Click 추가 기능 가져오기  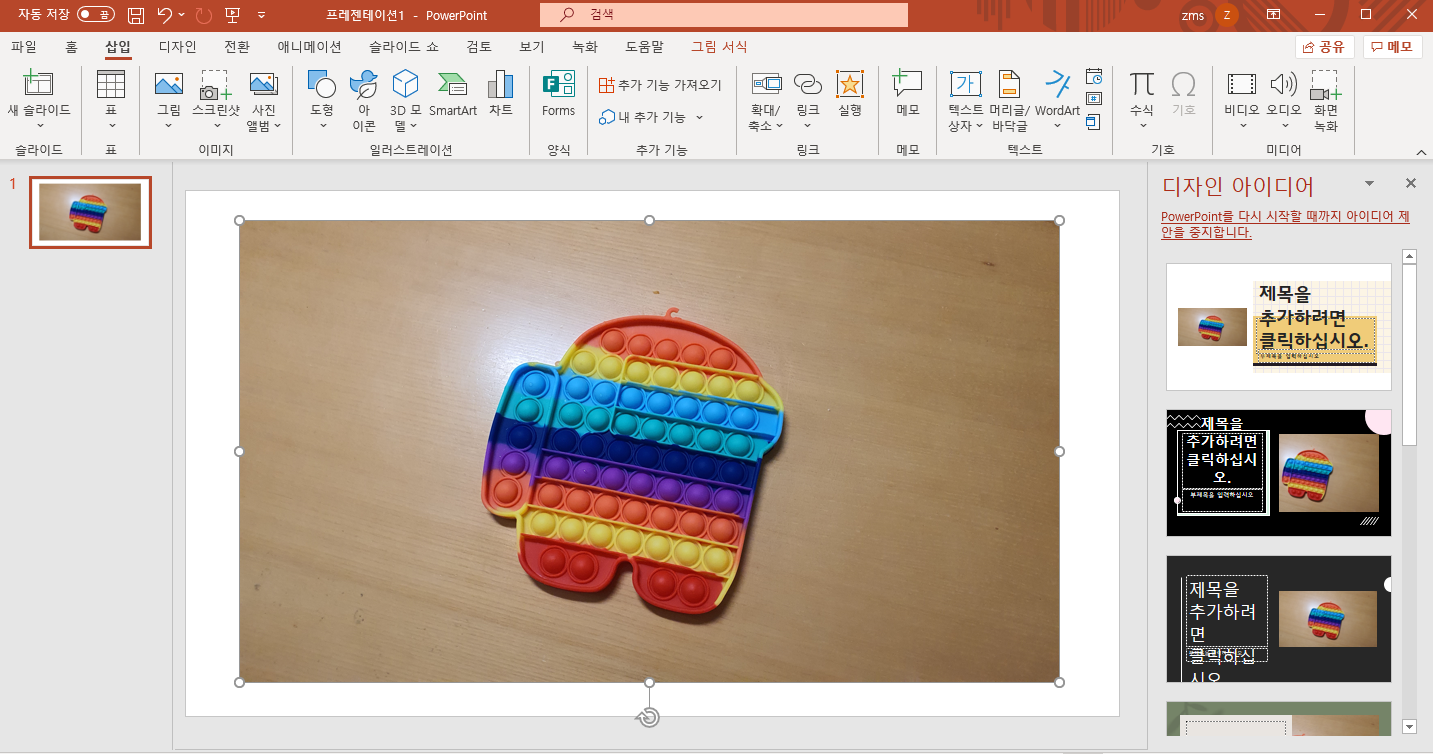tap(660, 85)
